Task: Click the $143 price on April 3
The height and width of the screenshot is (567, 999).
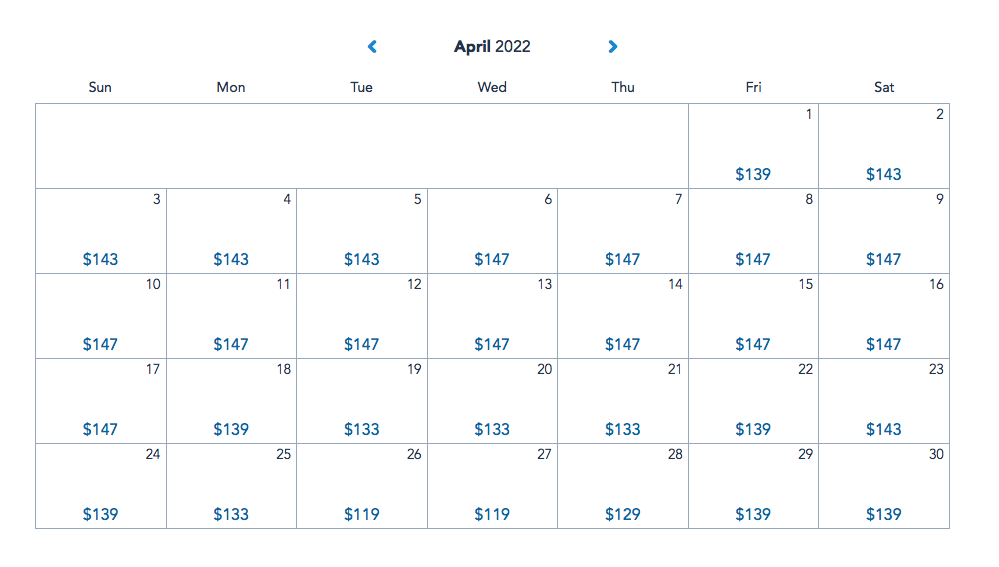Action: pyautogui.click(x=101, y=259)
